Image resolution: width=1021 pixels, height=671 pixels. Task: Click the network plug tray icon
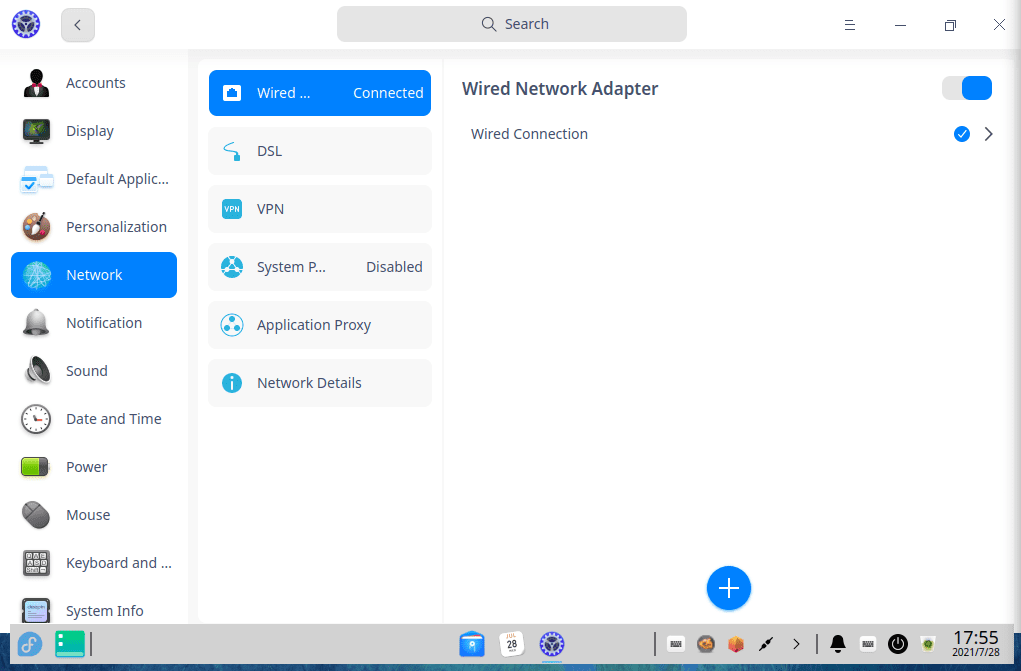tap(766, 644)
